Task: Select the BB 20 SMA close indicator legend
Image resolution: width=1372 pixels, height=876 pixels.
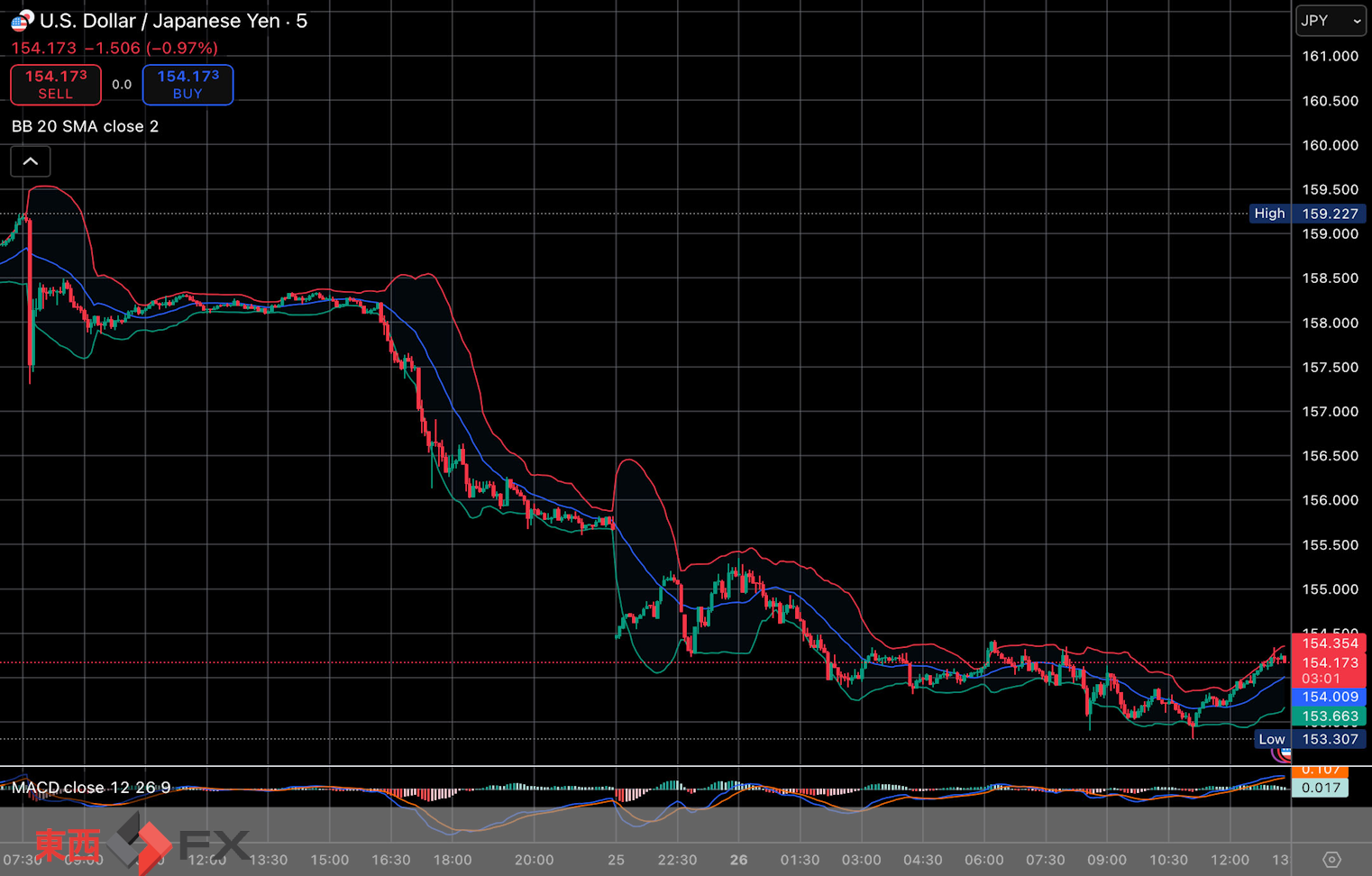Action: coord(85,126)
